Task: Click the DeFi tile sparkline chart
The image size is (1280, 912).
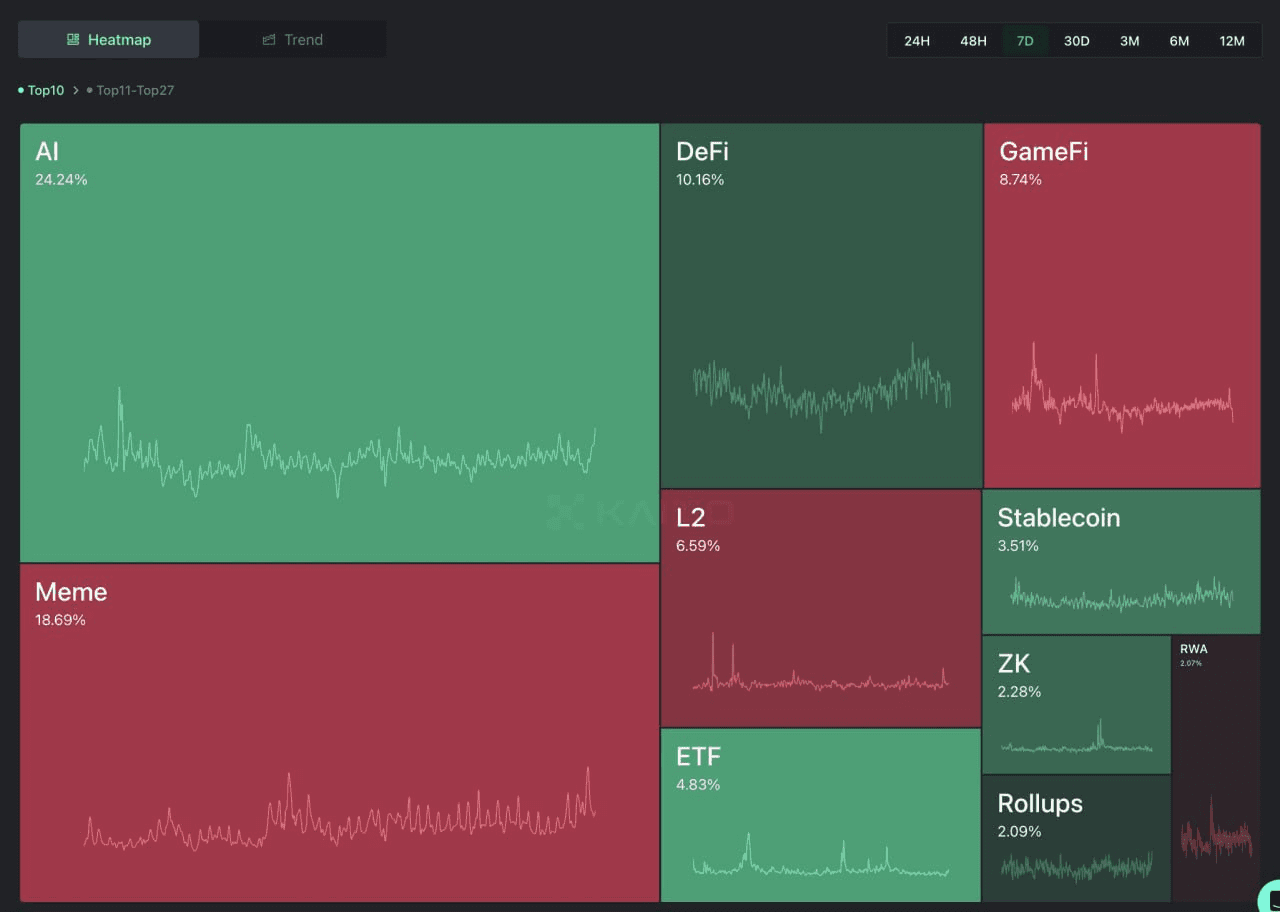Action: pyautogui.click(x=821, y=387)
